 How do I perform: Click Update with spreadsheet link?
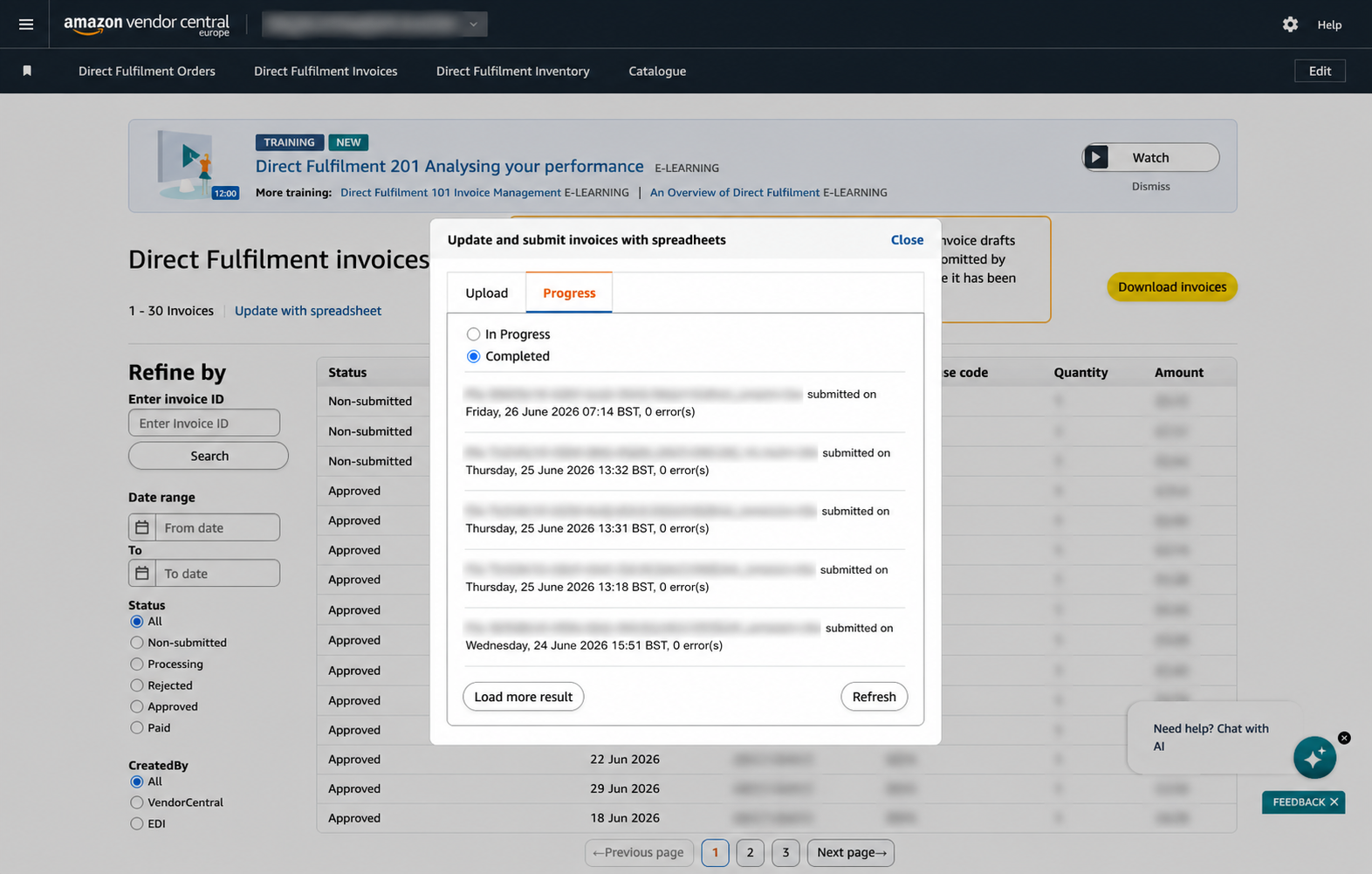pos(308,311)
